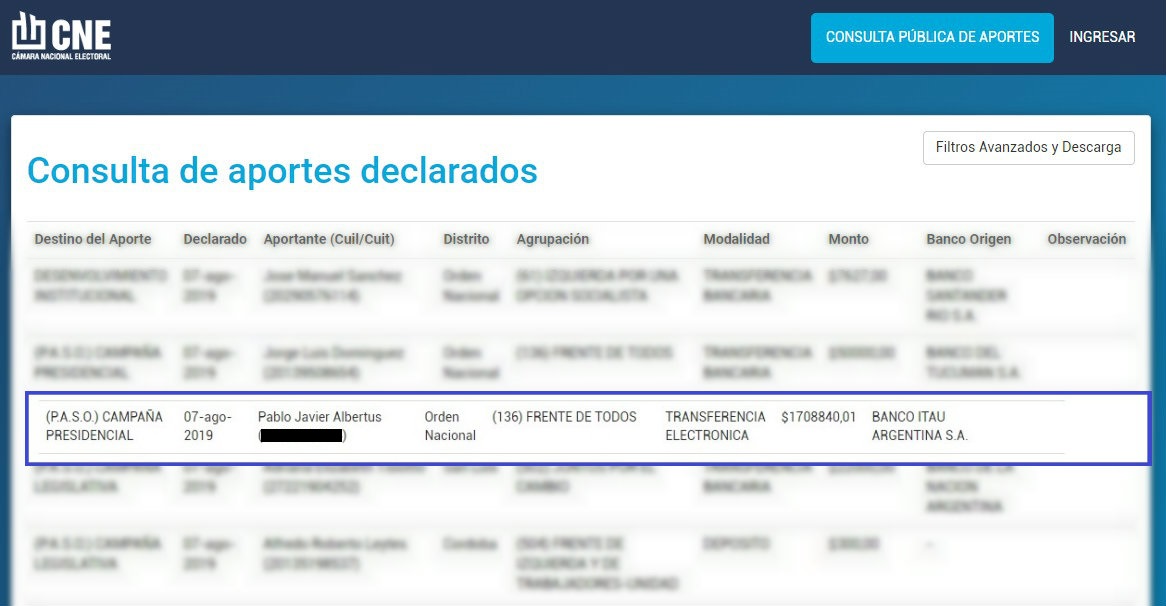Click the Declarado column header
Image resolution: width=1166 pixels, height=606 pixels.
click(215, 239)
